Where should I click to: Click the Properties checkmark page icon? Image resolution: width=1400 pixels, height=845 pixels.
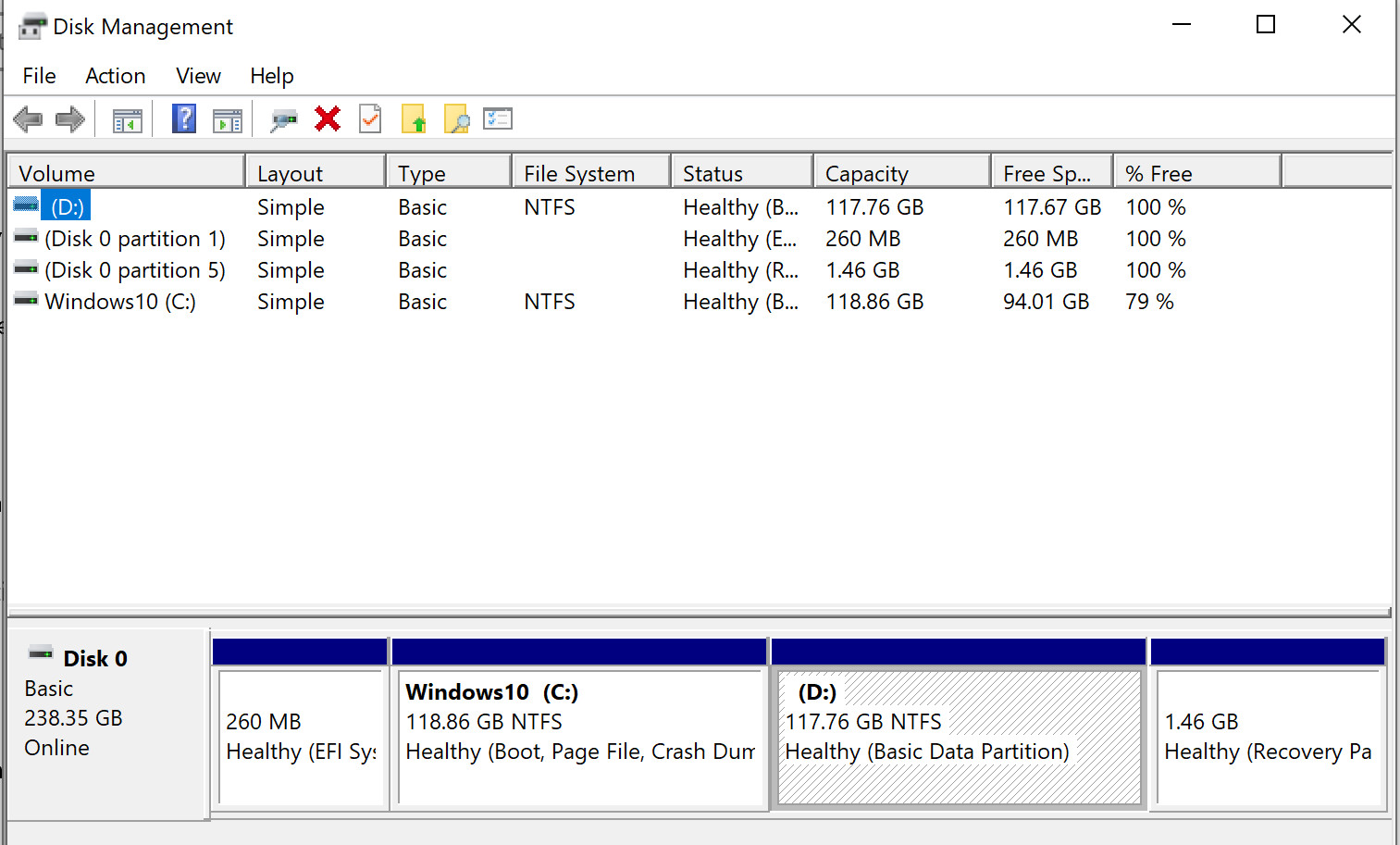[370, 118]
